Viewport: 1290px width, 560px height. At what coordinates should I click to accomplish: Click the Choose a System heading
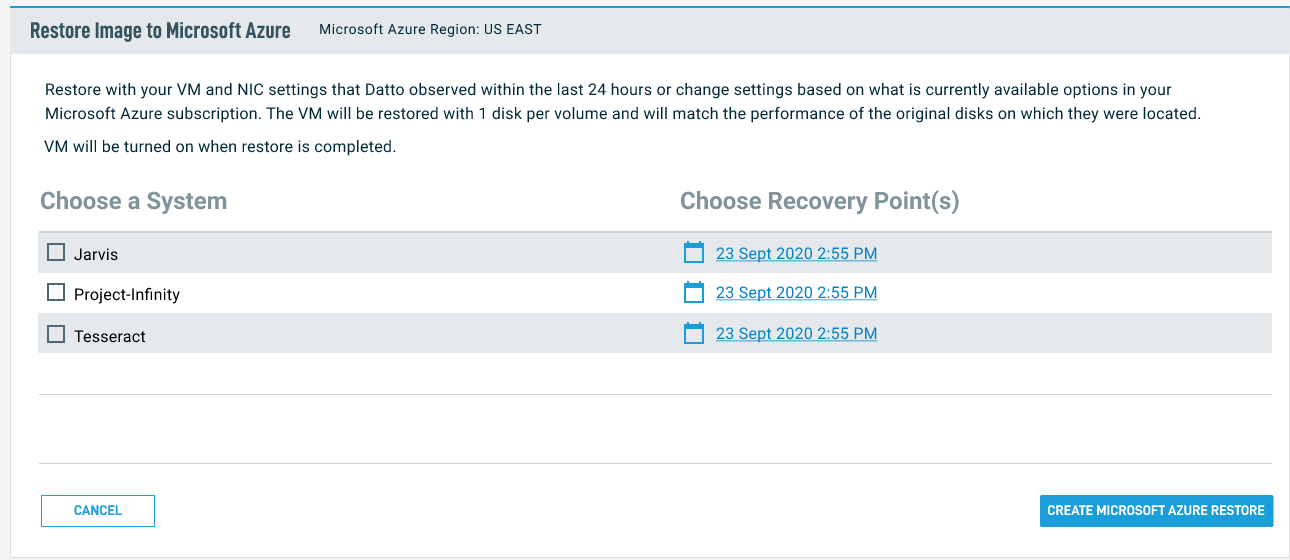133,201
